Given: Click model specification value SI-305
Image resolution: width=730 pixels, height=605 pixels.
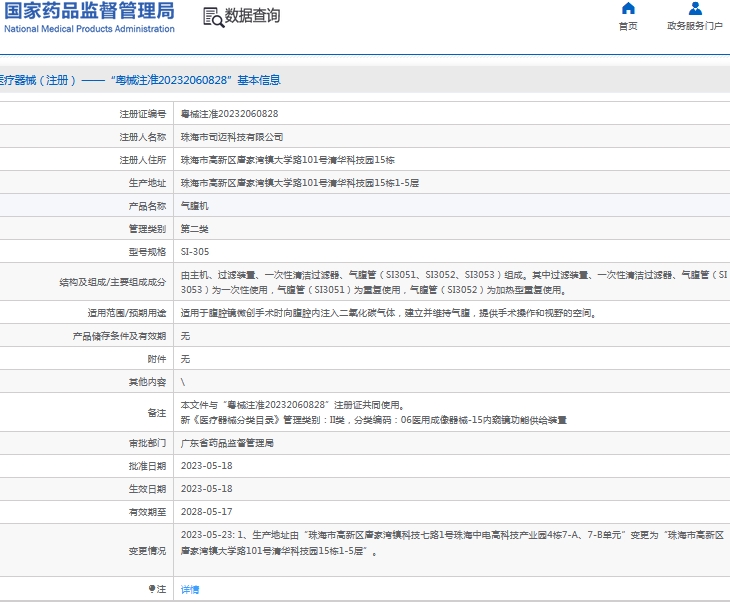Looking at the screenshot, I should pos(195,252).
